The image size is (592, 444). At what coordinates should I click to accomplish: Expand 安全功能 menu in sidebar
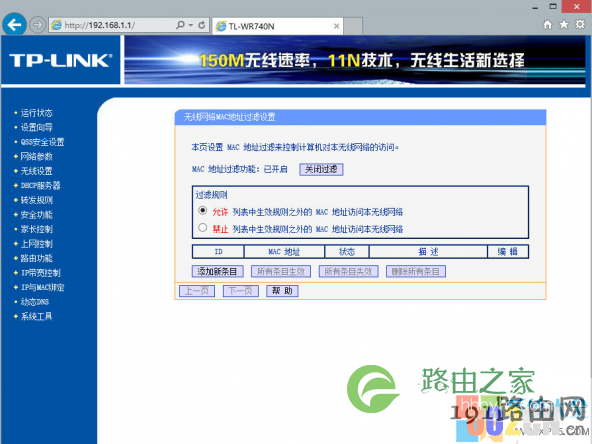coord(36,215)
